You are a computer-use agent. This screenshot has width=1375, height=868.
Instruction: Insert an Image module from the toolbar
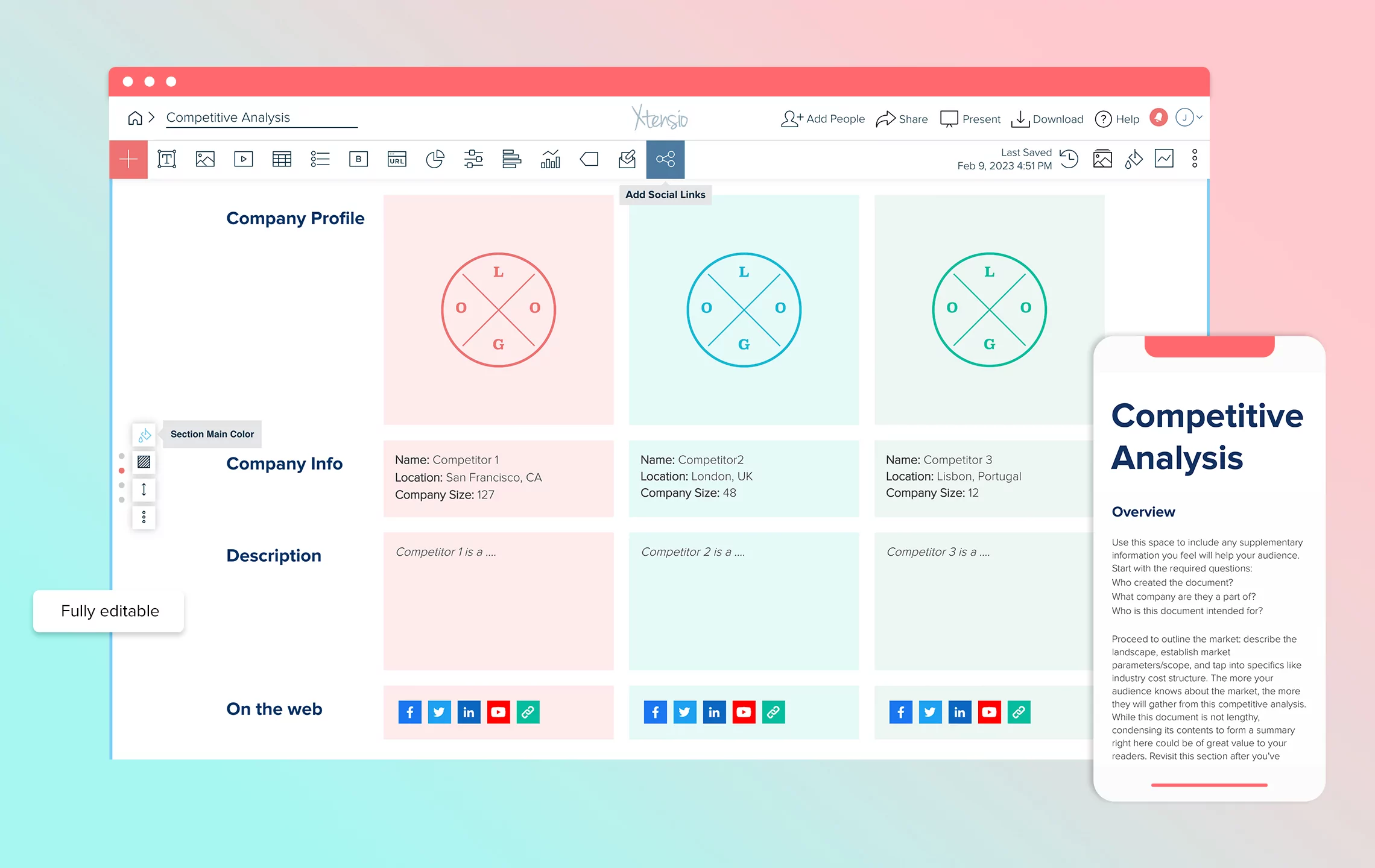tap(205, 159)
